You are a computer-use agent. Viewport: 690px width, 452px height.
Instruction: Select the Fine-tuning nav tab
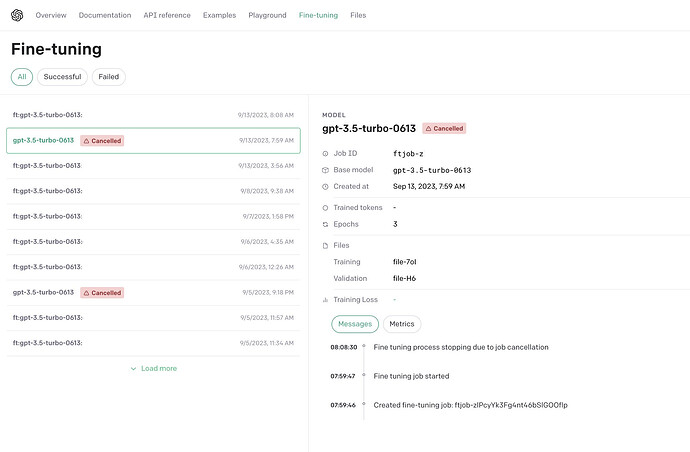(318, 15)
